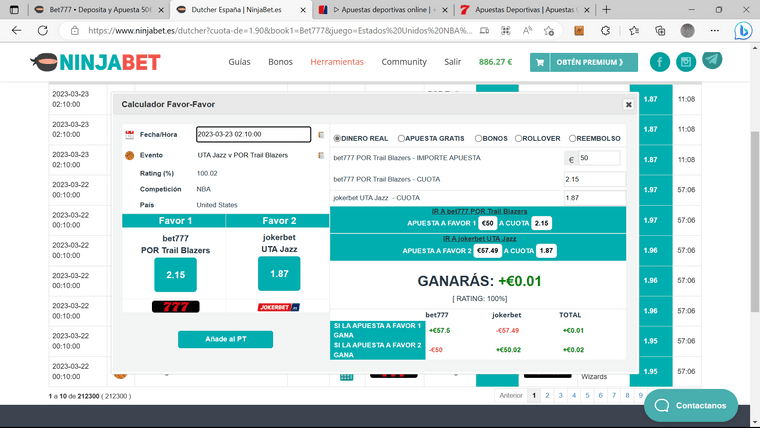The height and width of the screenshot is (428, 760).
Task: Click the page vertical scrollbar
Action: coord(755,221)
